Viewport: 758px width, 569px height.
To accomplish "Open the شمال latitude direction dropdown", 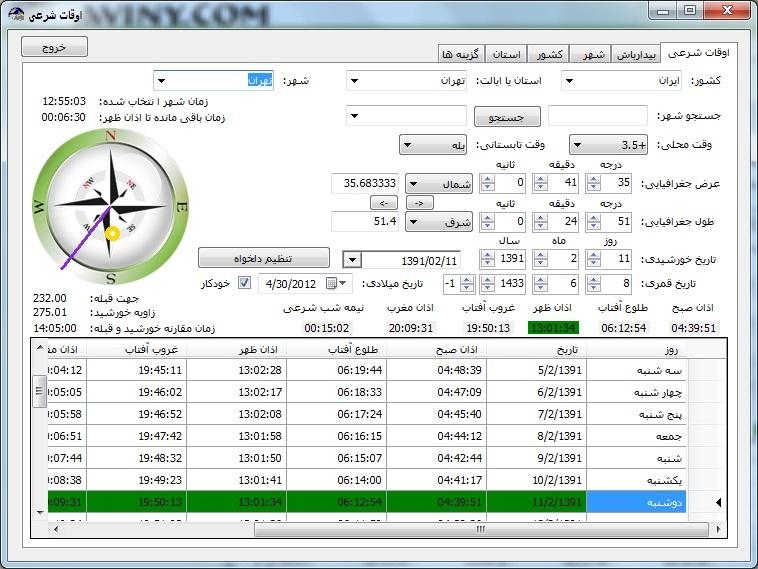I will tap(439, 184).
